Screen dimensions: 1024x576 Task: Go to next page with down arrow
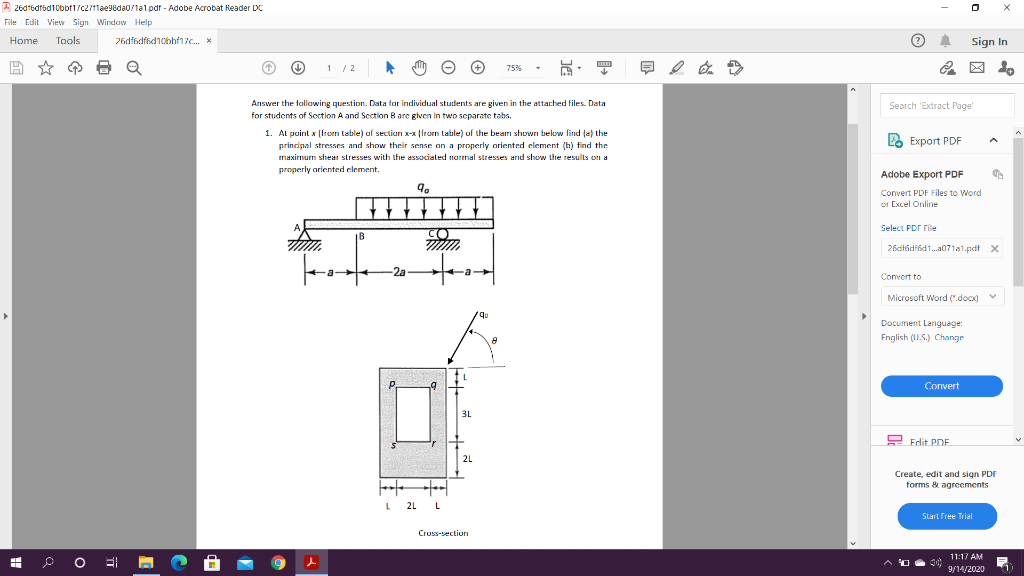pos(297,67)
